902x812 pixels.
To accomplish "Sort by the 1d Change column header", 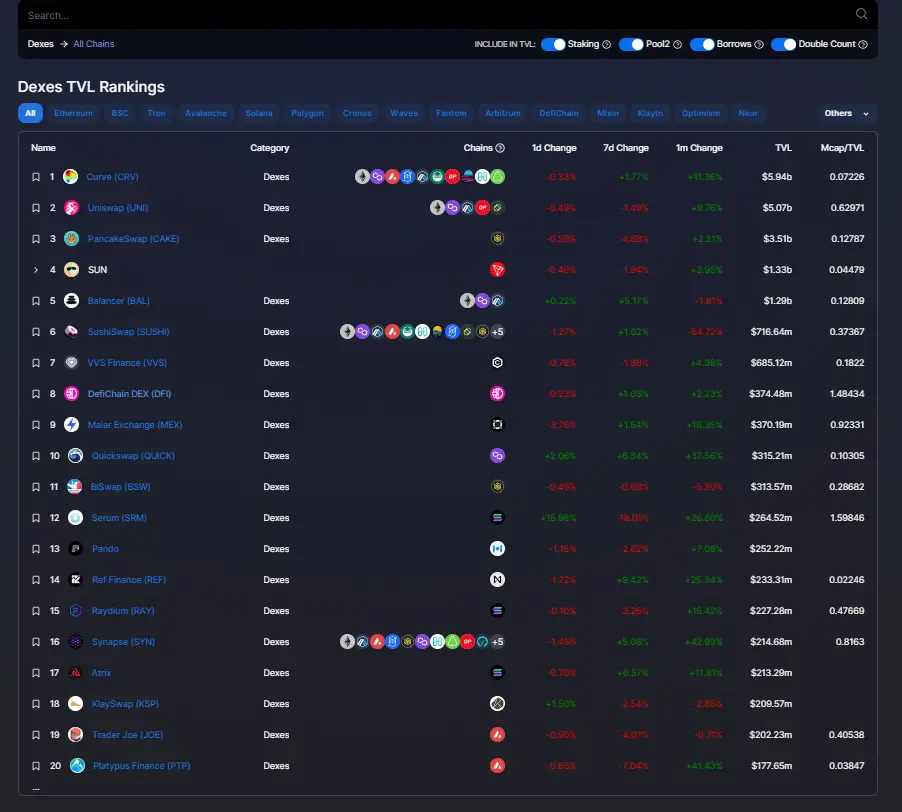I will coord(553,148).
